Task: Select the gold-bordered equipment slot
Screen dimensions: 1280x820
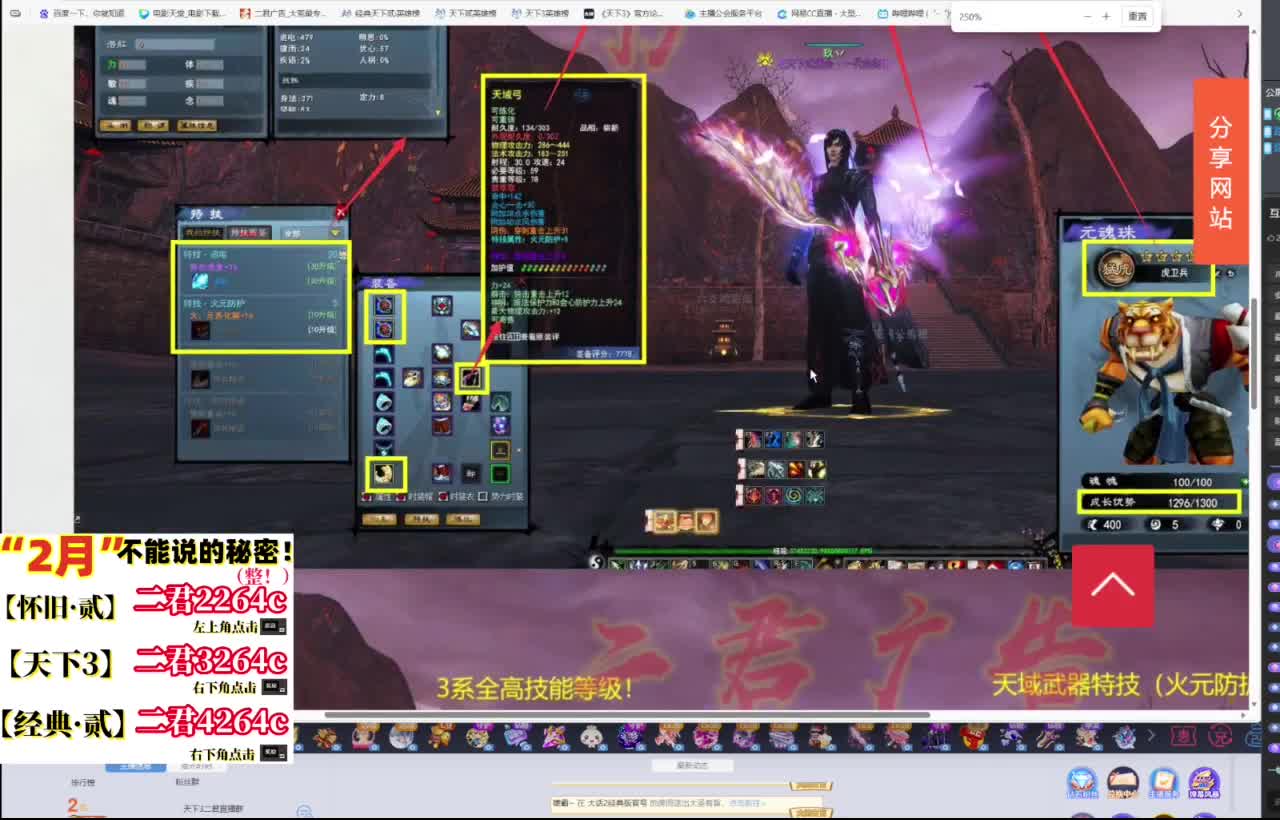Action: 500,450
